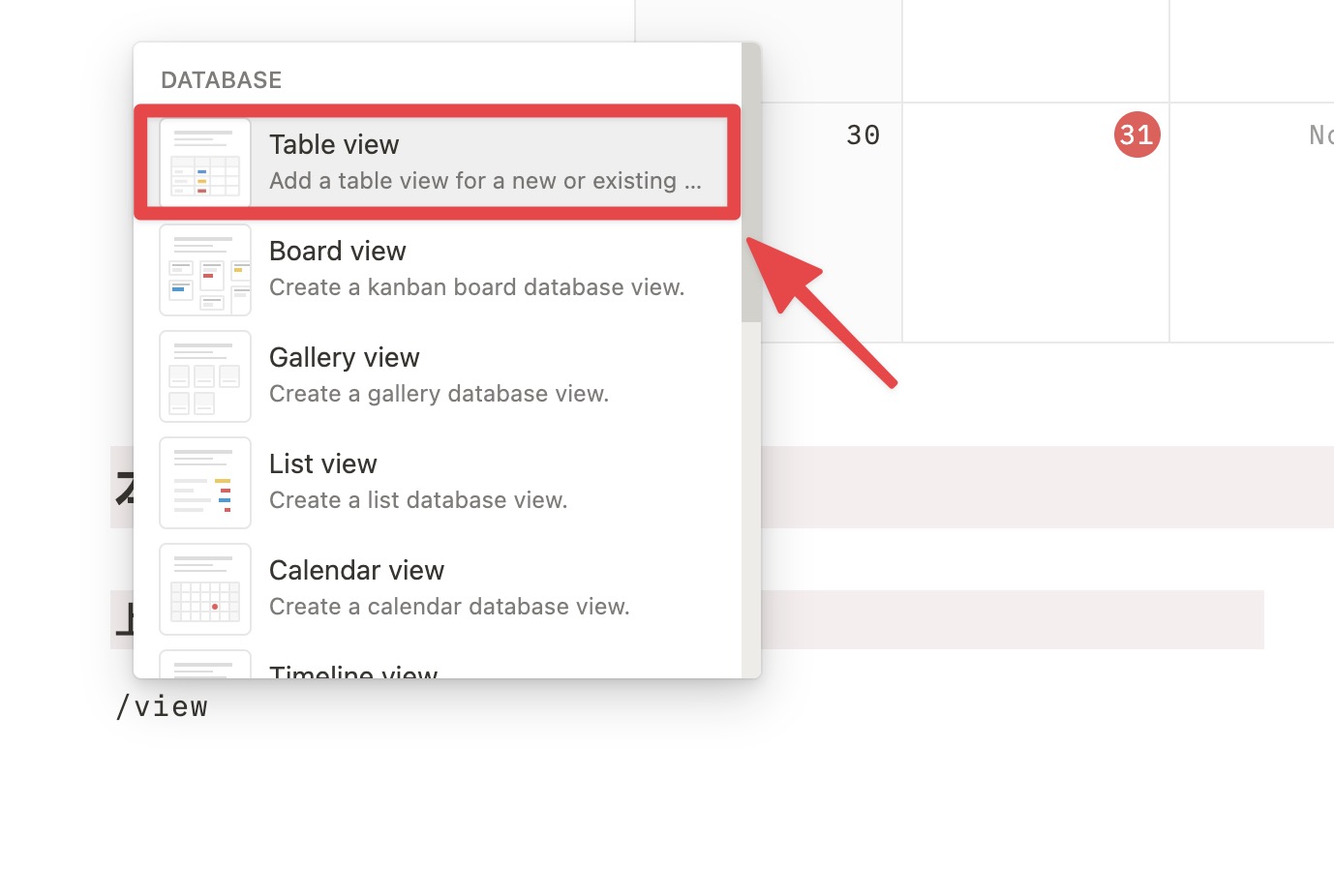Click the Timeline view icon
The image size is (1334, 896).
[205, 664]
